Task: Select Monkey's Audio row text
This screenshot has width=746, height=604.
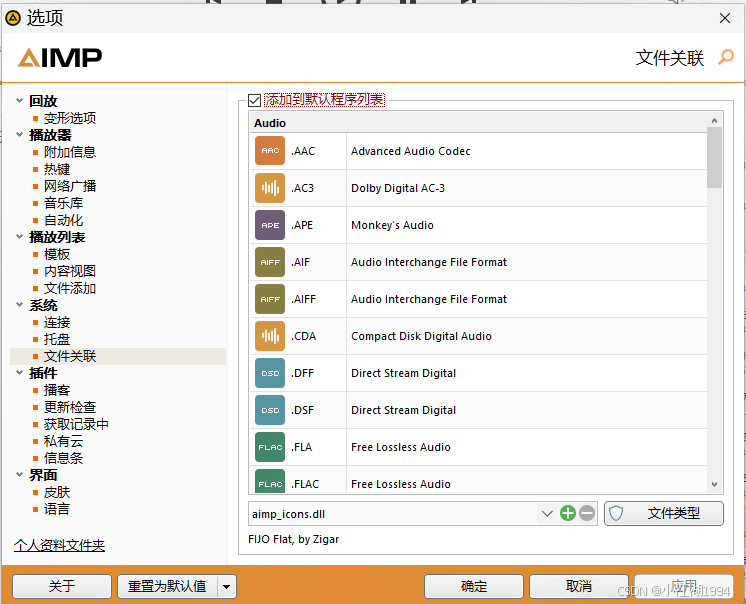Action: tap(392, 225)
